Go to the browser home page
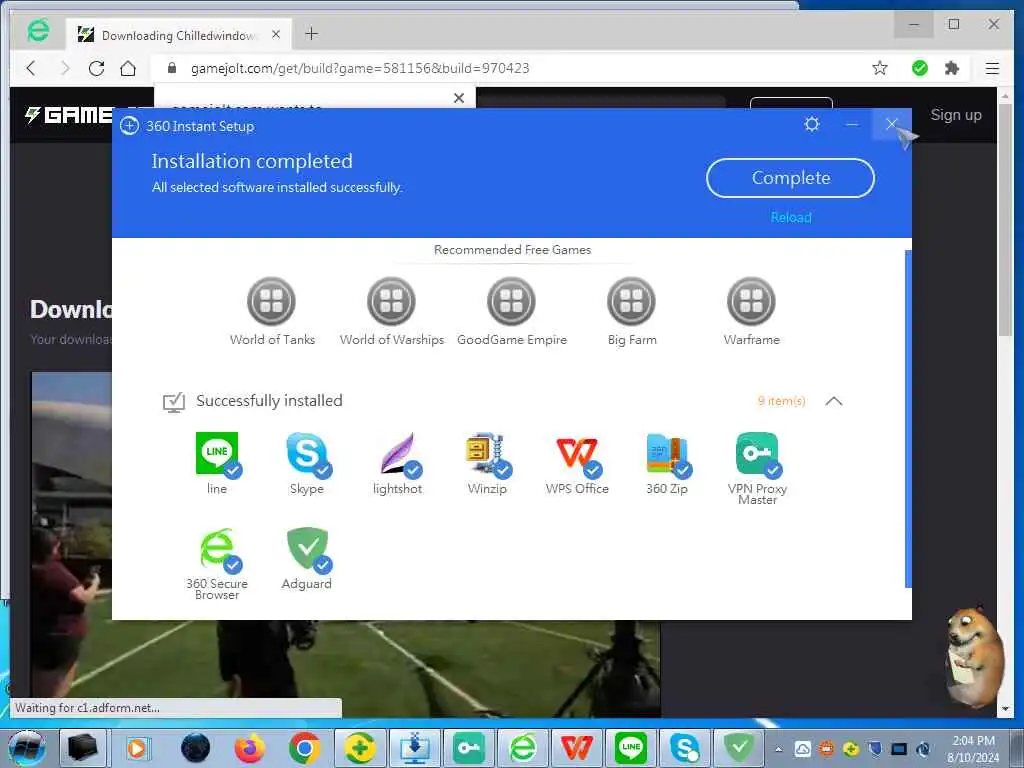This screenshot has height=768, width=1024. coord(128,68)
